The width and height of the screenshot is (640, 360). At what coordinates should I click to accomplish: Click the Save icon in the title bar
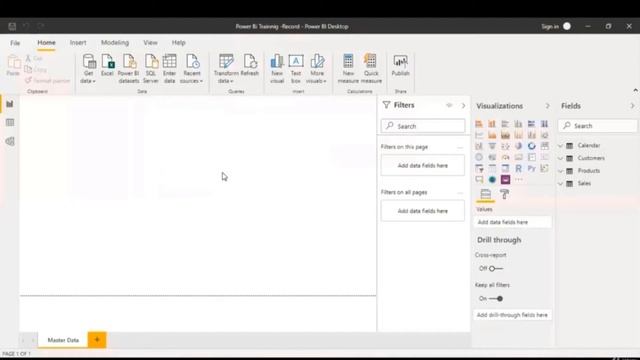[12, 27]
